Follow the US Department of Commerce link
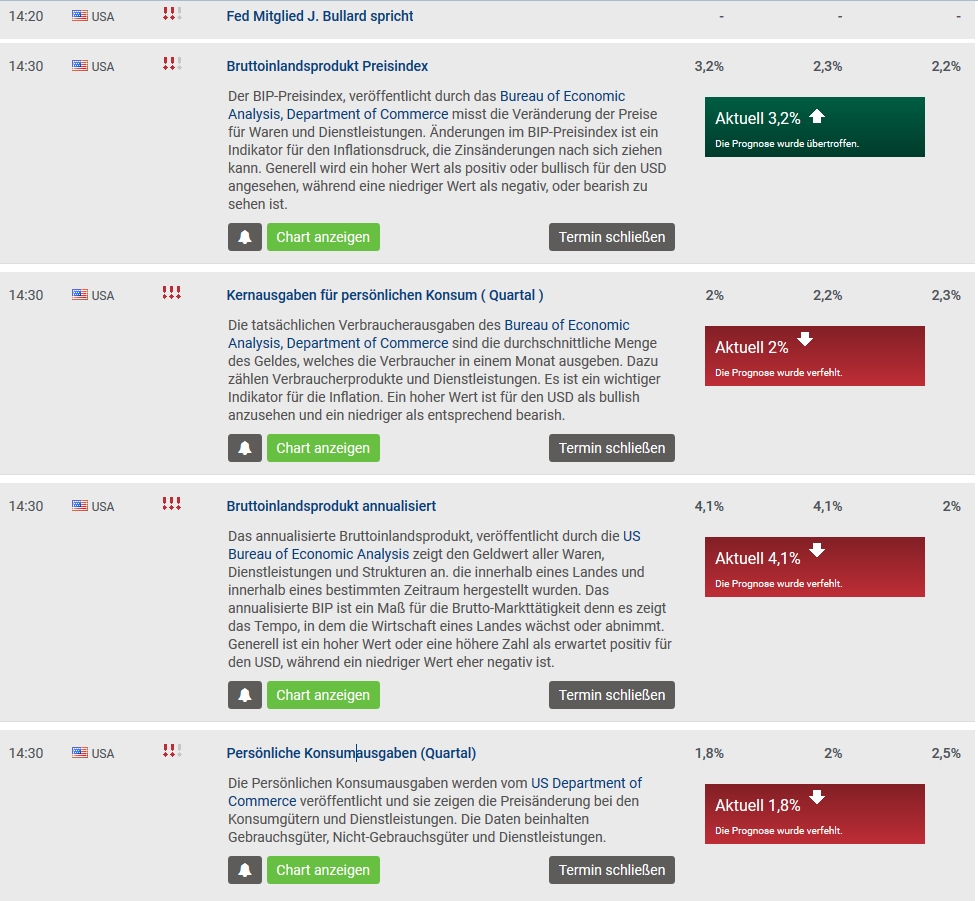978x901 pixels. click(586, 783)
